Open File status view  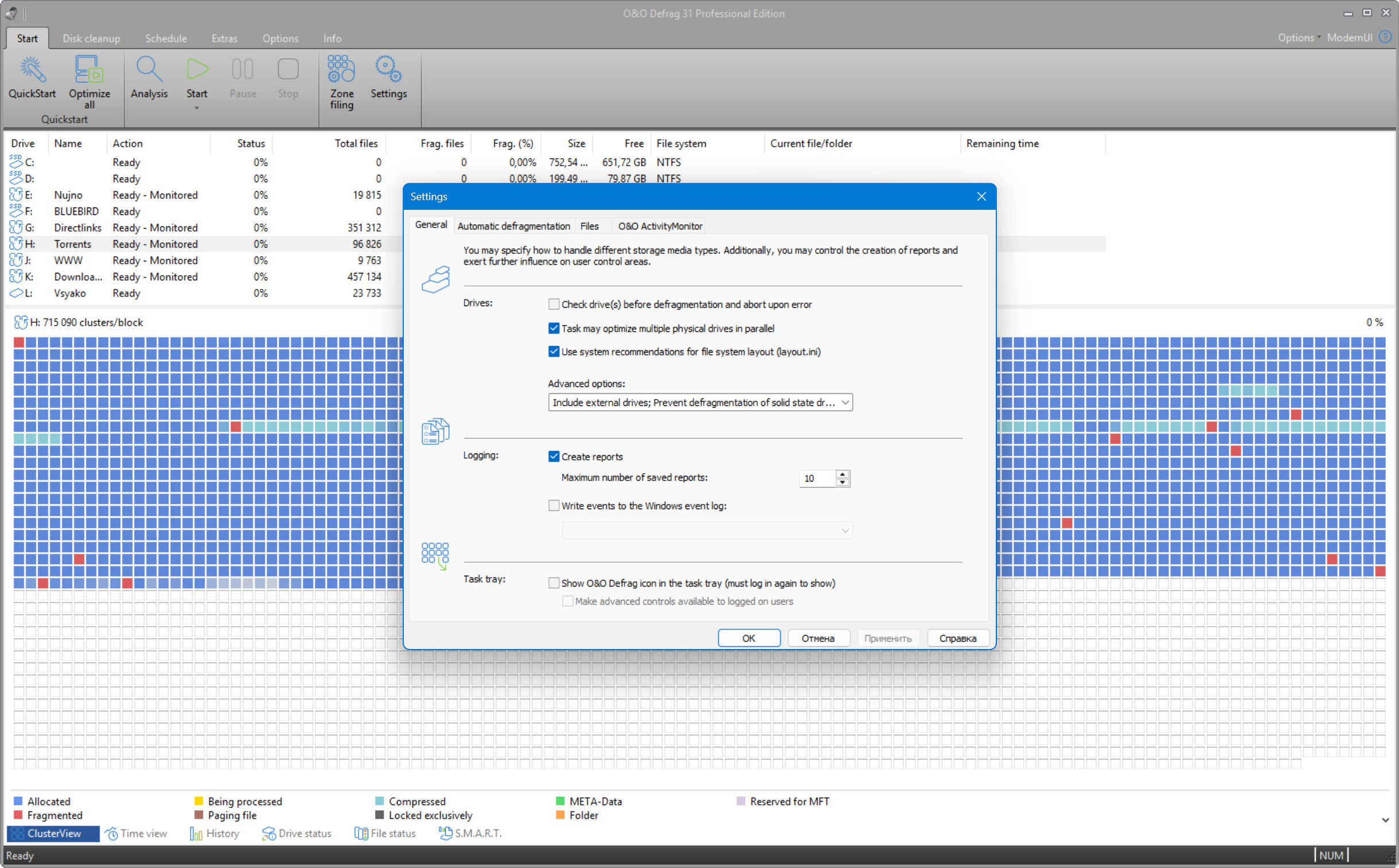[x=385, y=834]
